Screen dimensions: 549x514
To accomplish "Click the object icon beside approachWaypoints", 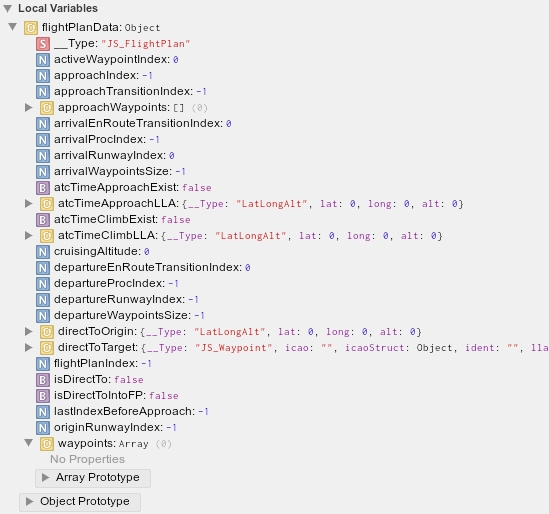I will point(47,108).
